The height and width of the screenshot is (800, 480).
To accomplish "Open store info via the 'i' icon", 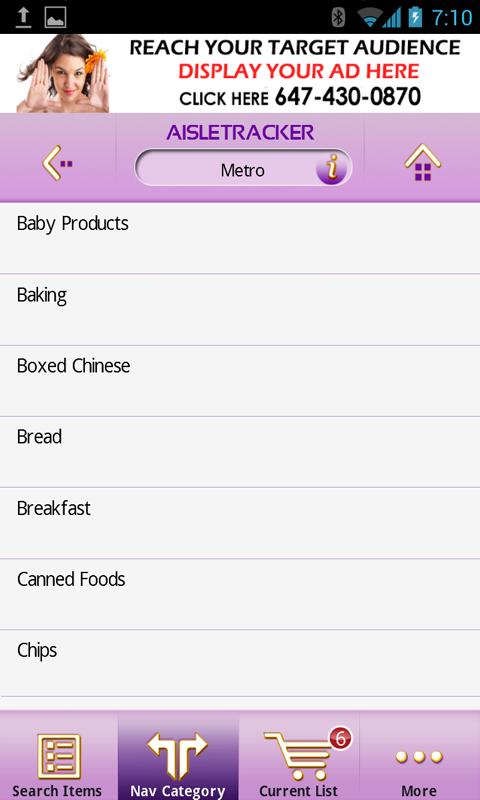I will point(332,168).
